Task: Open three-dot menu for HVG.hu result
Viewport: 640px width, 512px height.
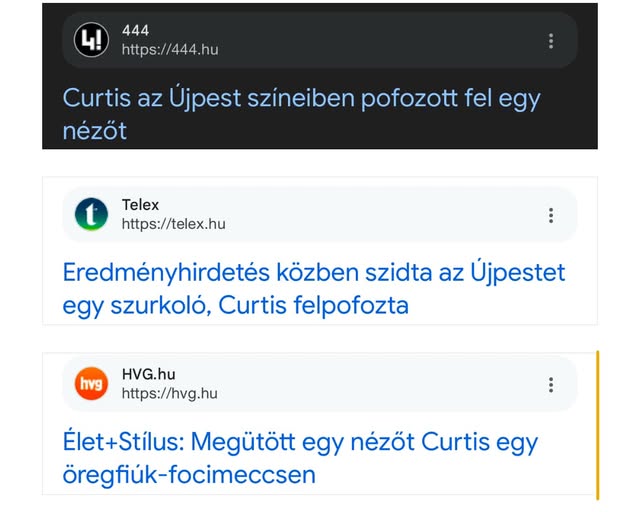Action: tap(551, 385)
